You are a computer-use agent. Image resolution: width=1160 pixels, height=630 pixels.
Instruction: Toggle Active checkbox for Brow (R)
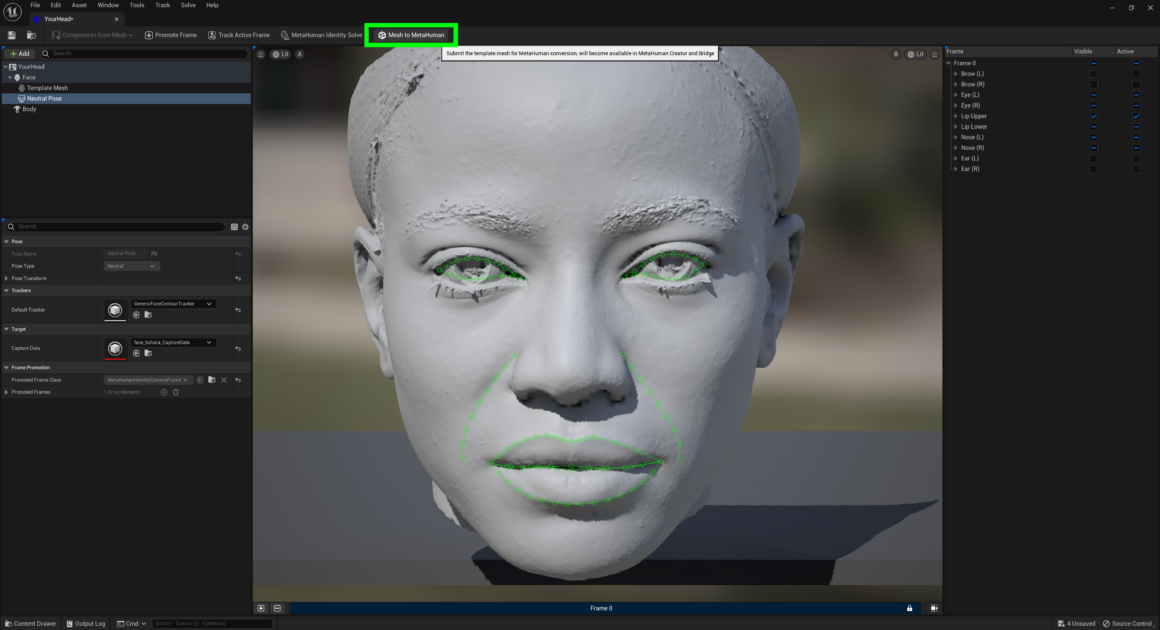click(1136, 84)
